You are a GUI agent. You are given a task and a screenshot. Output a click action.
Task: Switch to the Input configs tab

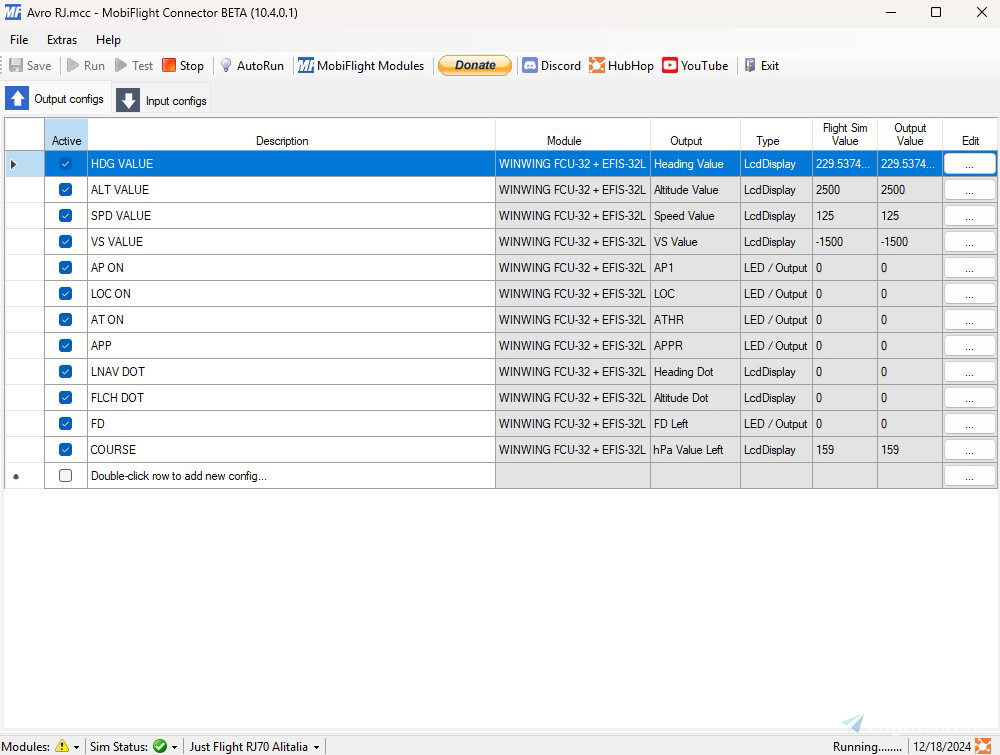click(x=162, y=100)
